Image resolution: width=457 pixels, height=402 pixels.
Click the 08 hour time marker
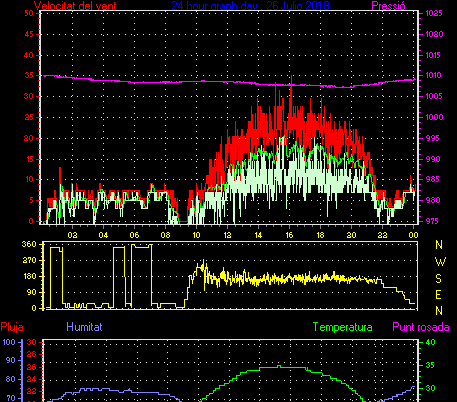point(165,235)
